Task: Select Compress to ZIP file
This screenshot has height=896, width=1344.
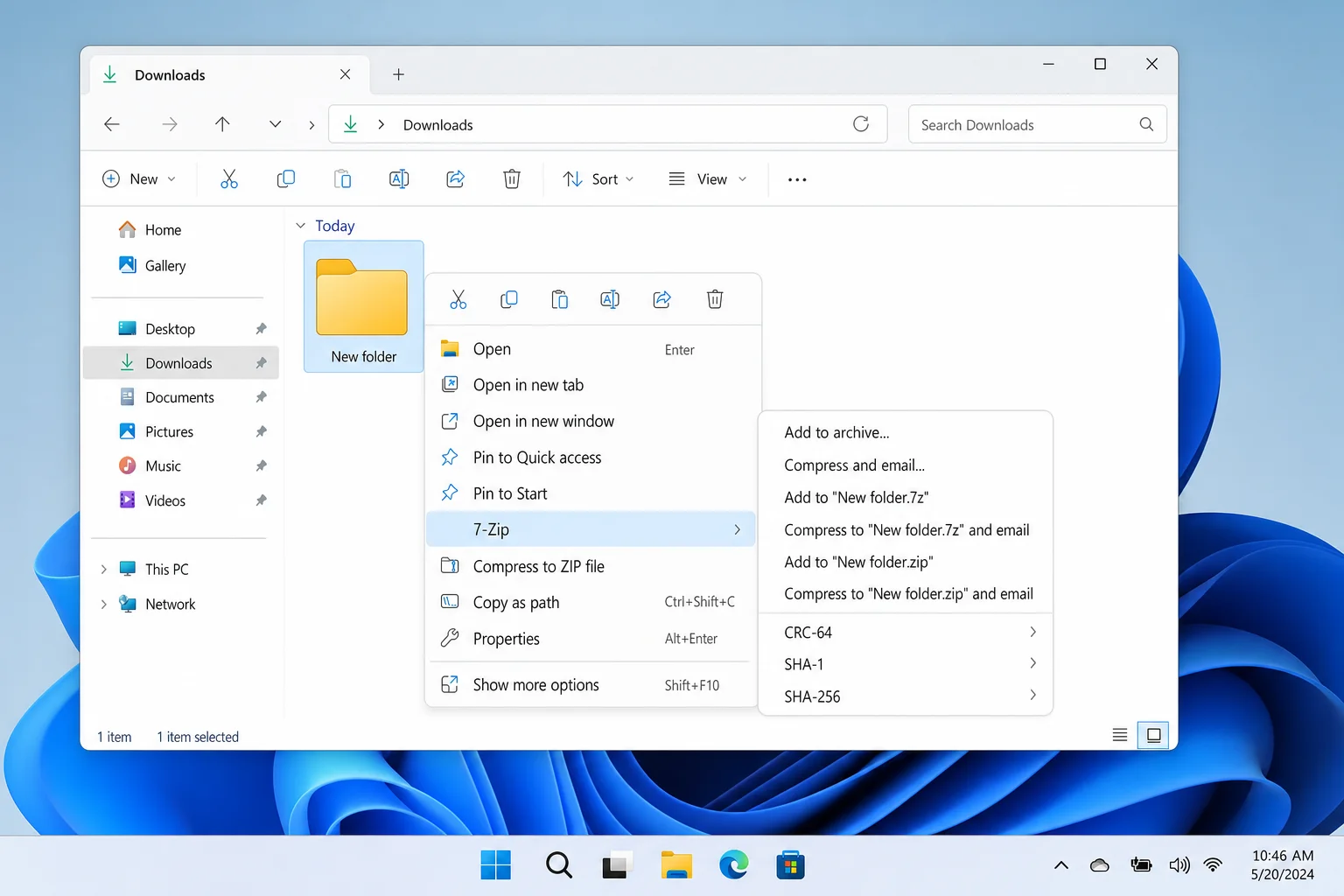Action: coord(591,566)
